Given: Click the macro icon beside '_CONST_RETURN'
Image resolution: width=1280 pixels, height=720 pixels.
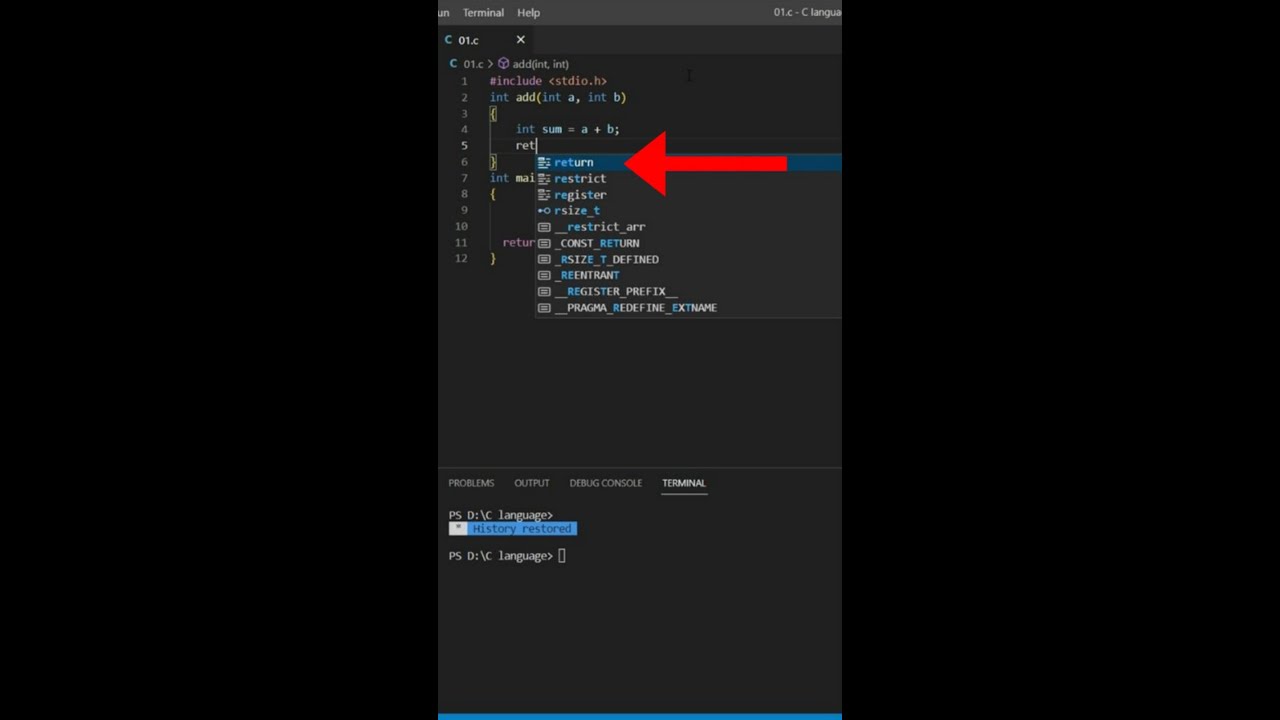Looking at the screenshot, I should (544, 243).
